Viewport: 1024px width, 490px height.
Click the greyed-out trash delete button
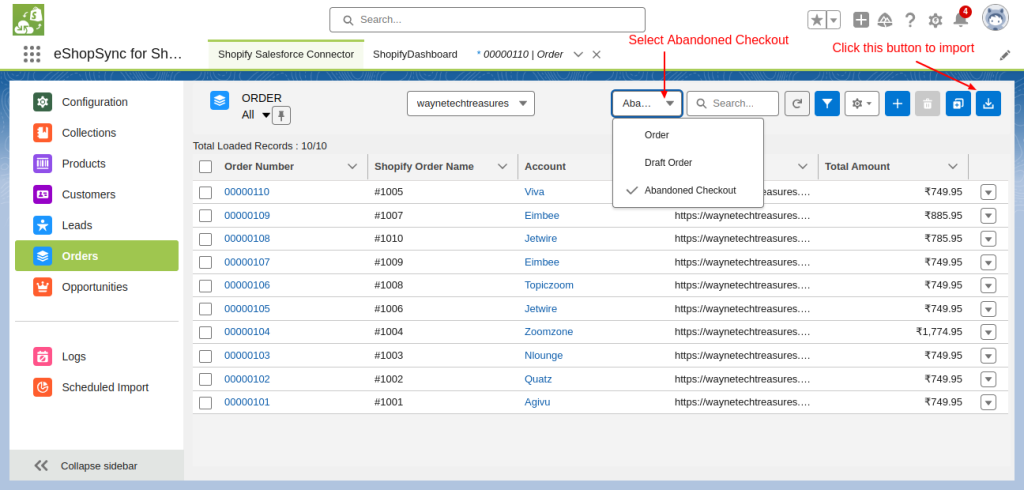927,103
